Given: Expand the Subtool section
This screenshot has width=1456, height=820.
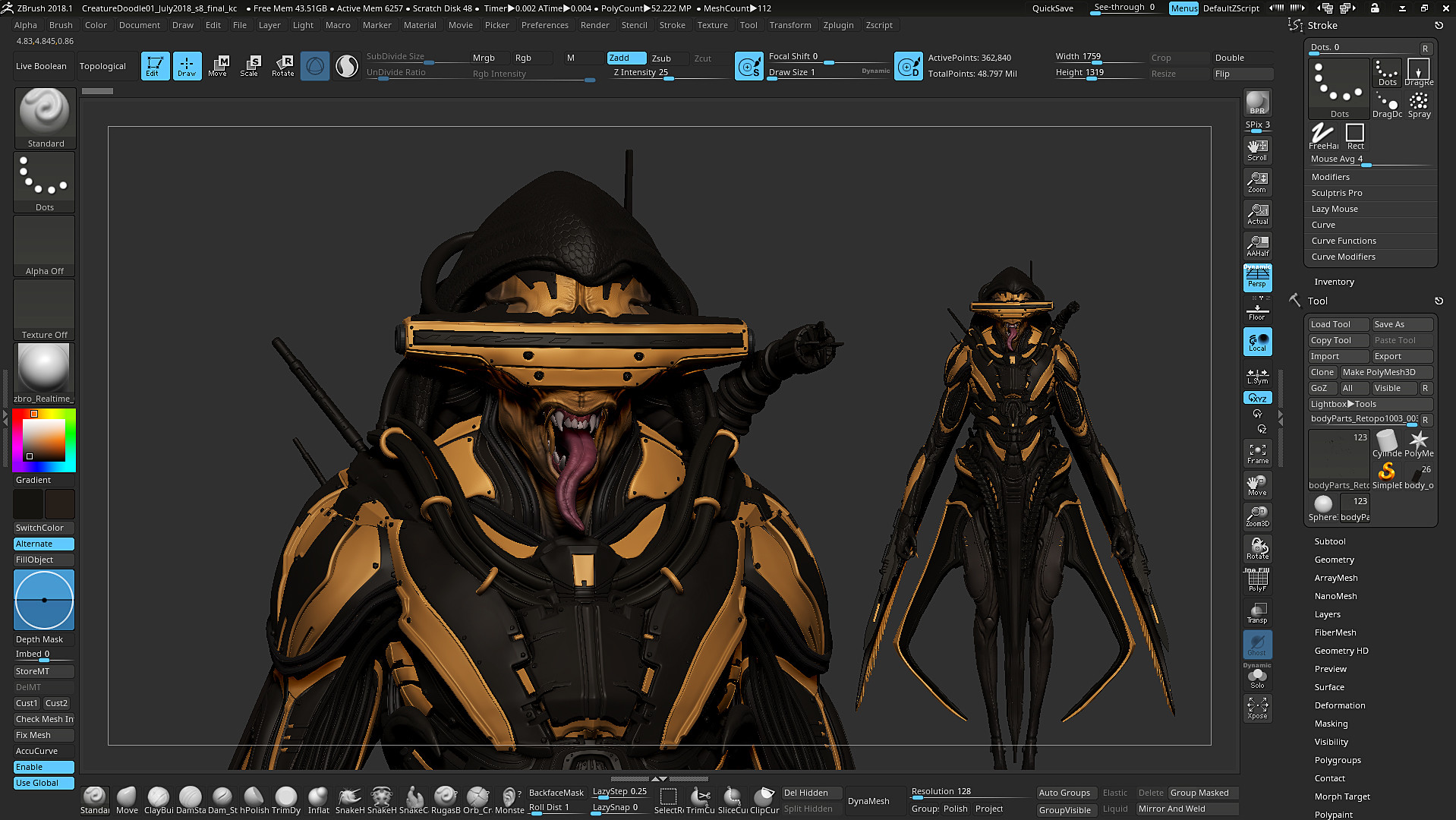Looking at the screenshot, I should tap(1329, 541).
